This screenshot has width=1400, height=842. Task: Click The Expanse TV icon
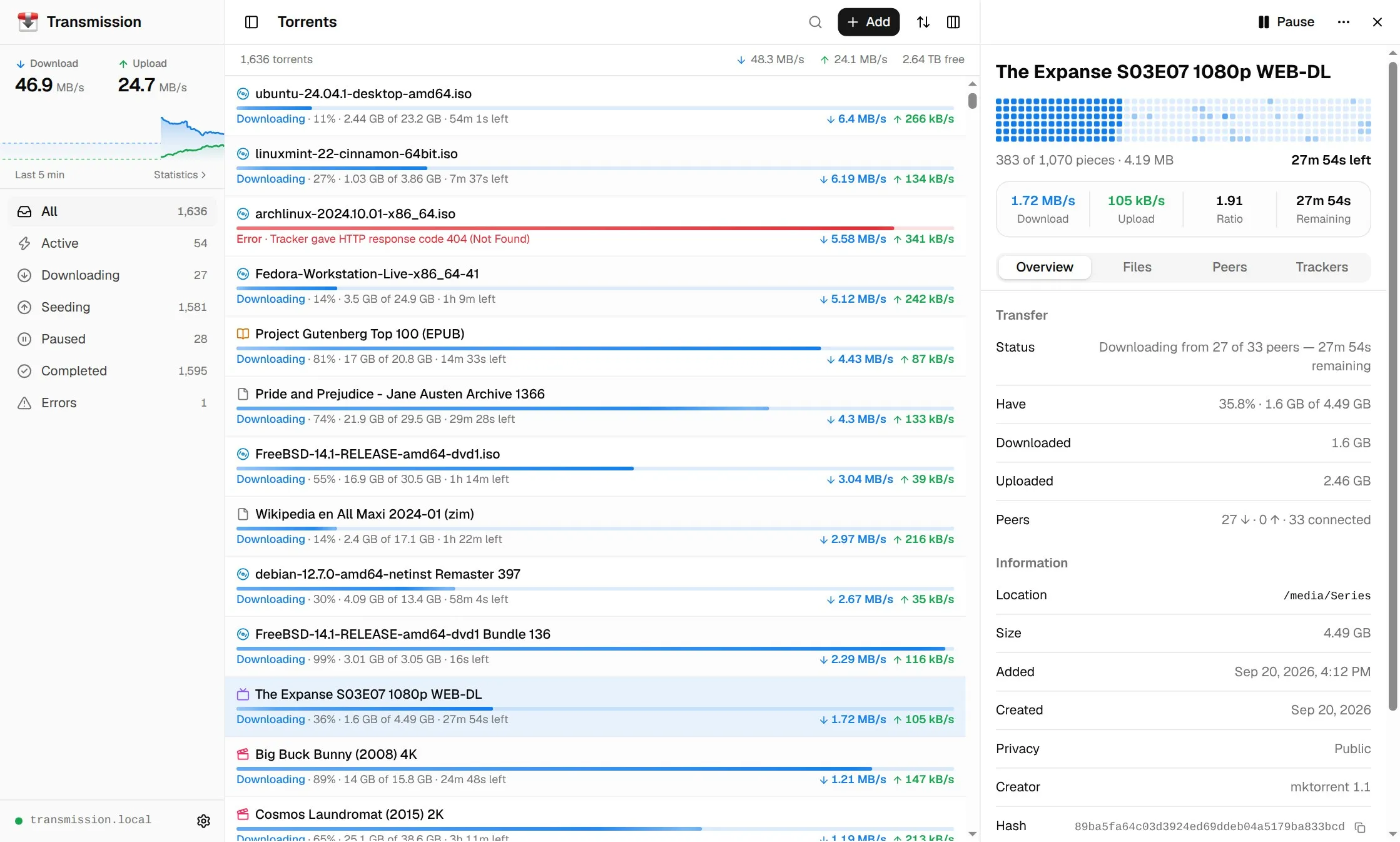pos(243,694)
